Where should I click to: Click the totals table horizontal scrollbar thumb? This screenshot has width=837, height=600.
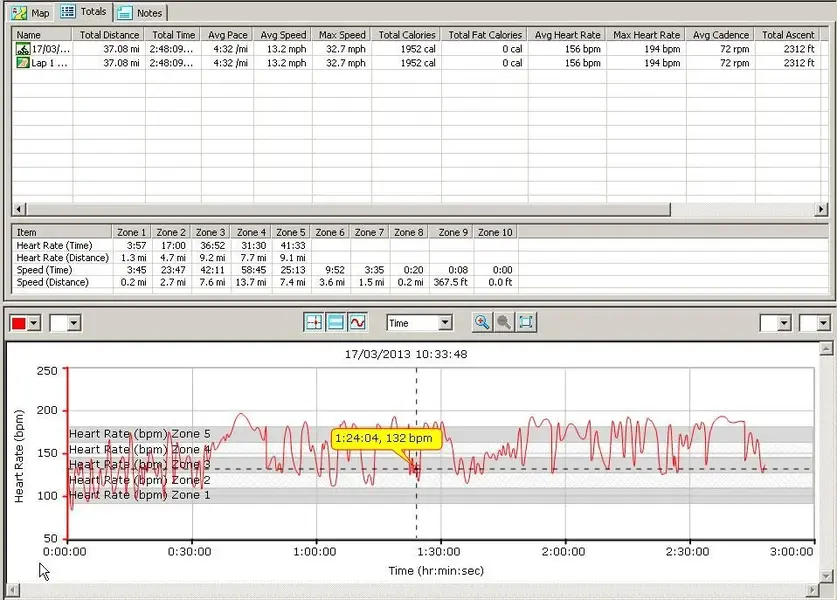pyautogui.click(x=348, y=209)
